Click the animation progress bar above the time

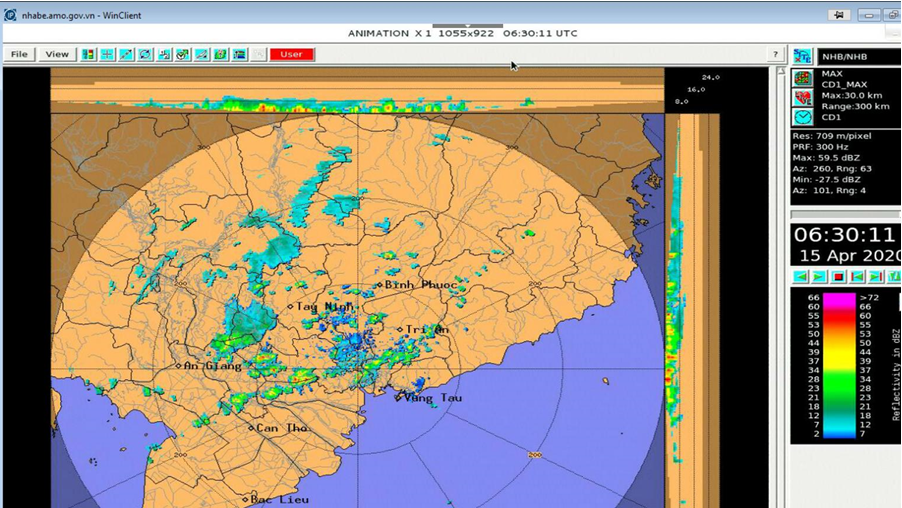click(x=846, y=215)
